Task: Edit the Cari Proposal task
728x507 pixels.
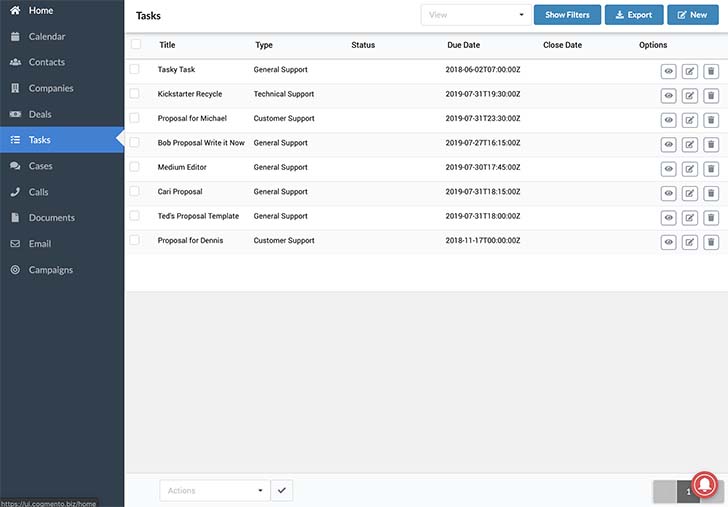Action: [x=690, y=192]
